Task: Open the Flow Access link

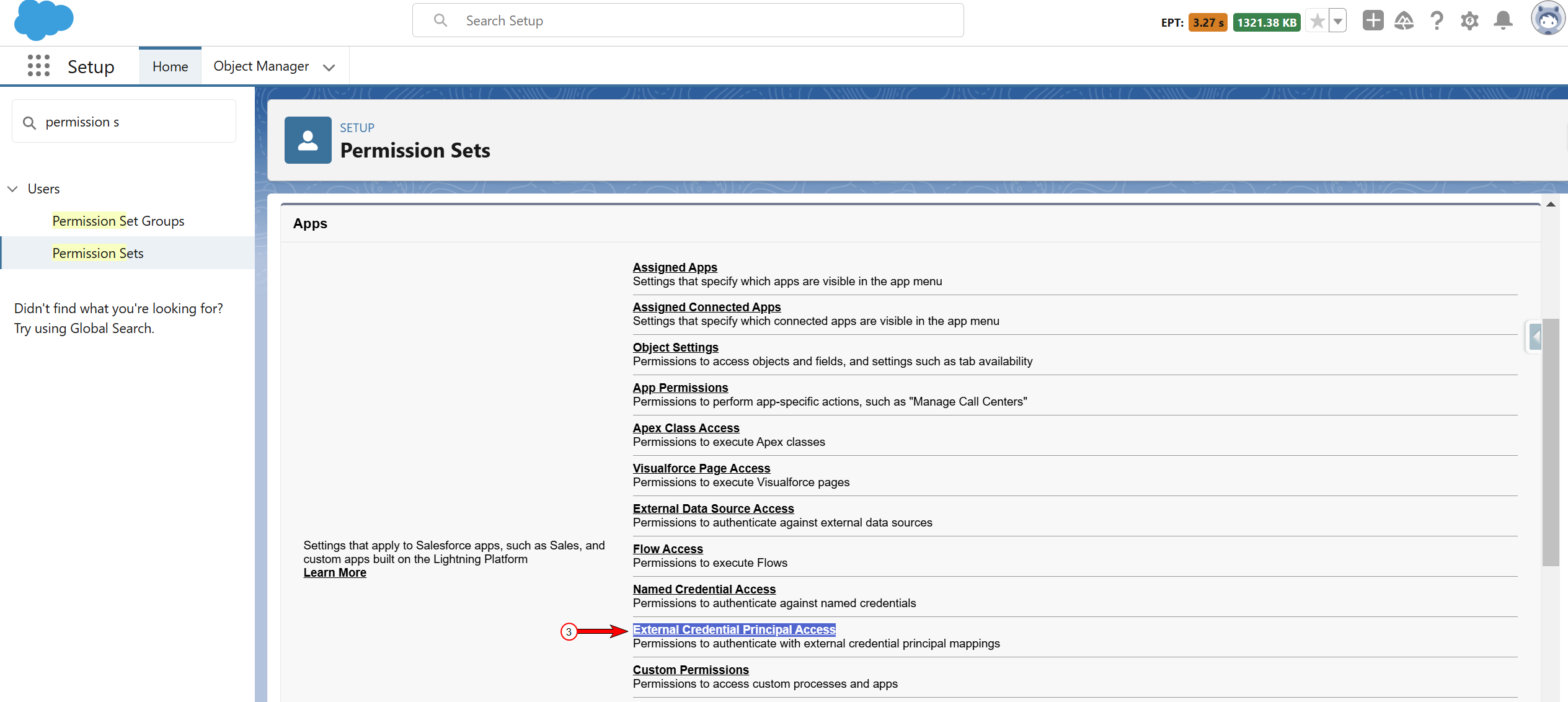Action: [x=668, y=549]
